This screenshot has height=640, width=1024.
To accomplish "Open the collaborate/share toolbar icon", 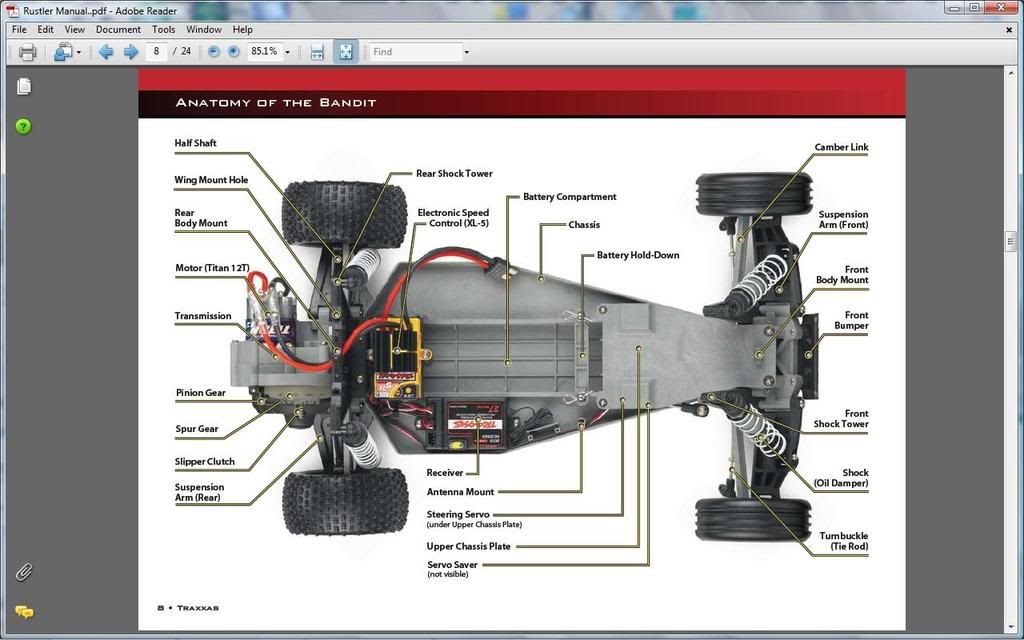I will (63, 52).
